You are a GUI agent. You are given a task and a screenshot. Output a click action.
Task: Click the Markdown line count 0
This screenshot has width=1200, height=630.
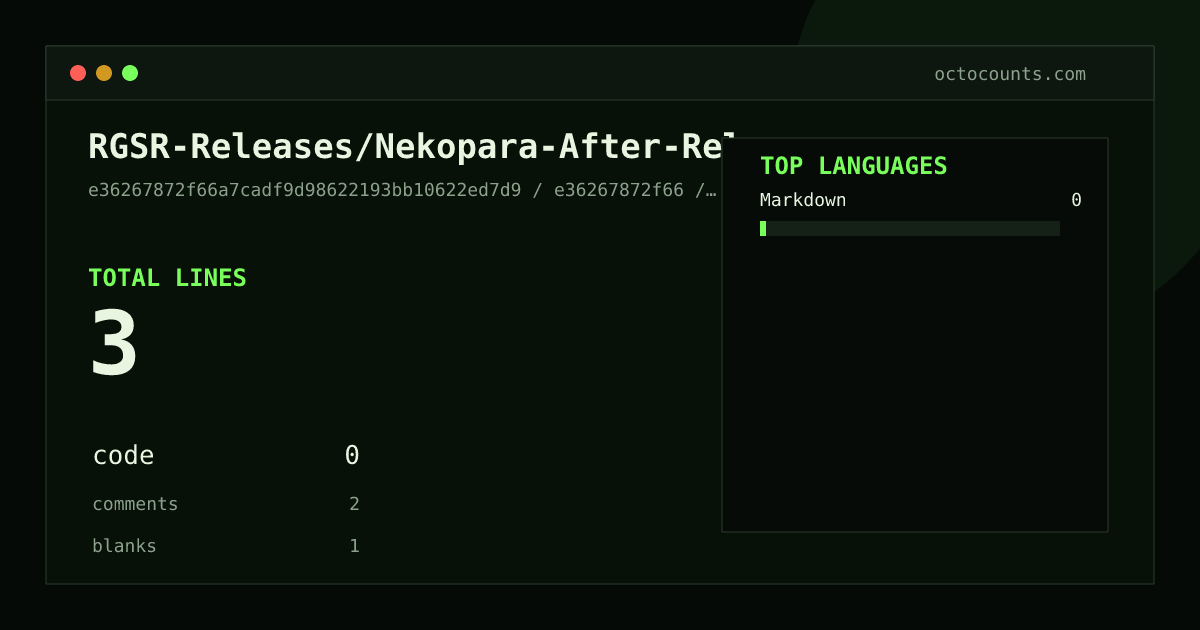(1076, 200)
